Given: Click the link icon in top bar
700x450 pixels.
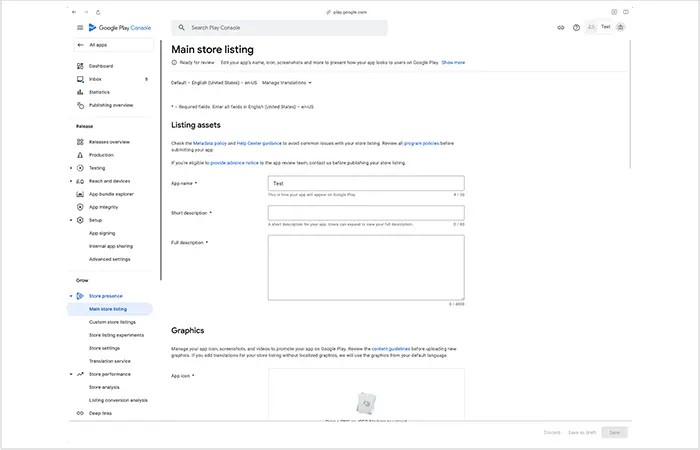Looking at the screenshot, I should [x=561, y=28].
